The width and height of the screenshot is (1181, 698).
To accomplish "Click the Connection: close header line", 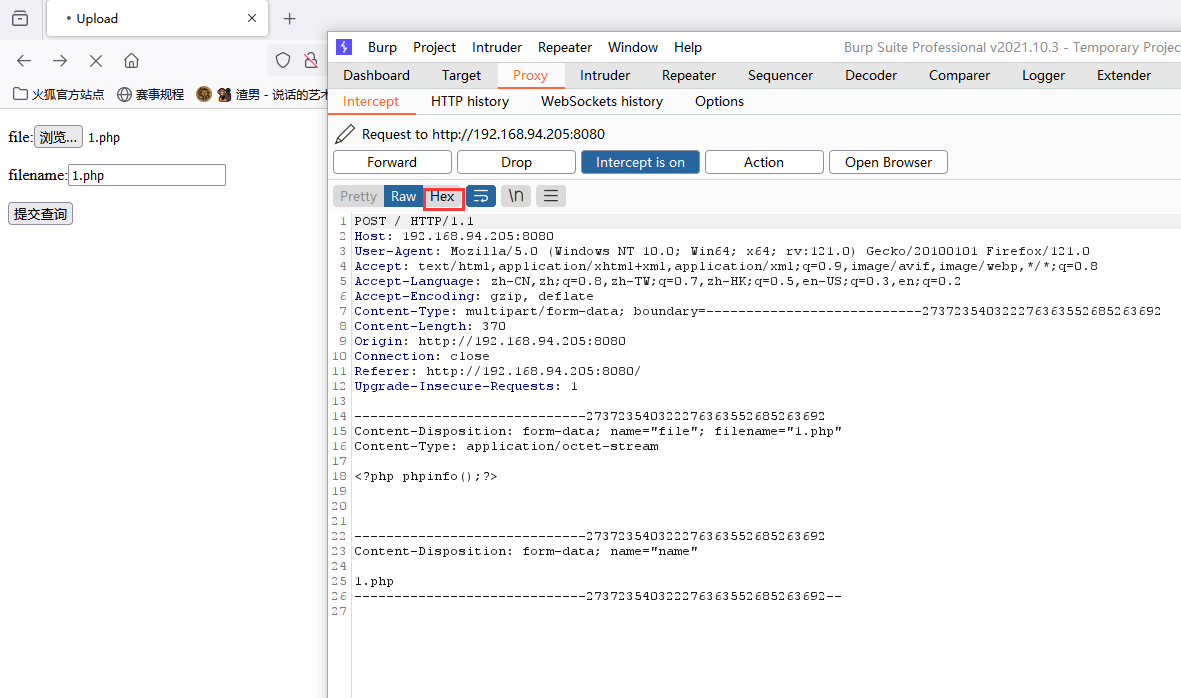I will point(422,357).
